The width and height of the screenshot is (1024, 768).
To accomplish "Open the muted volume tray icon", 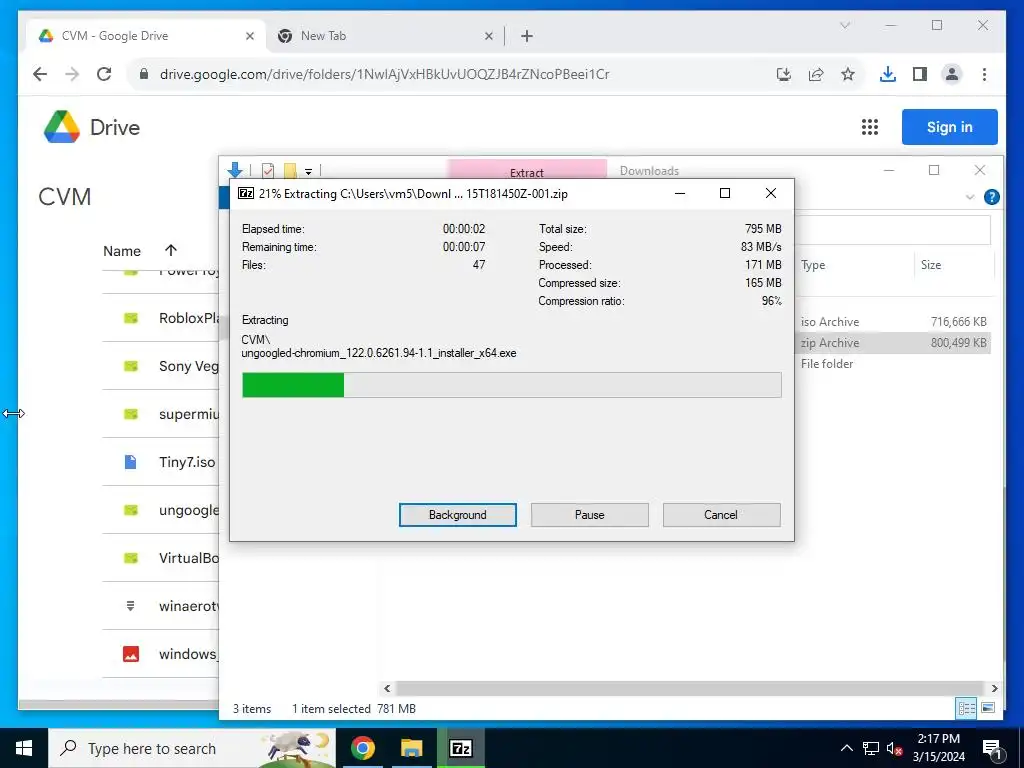I will [895, 748].
